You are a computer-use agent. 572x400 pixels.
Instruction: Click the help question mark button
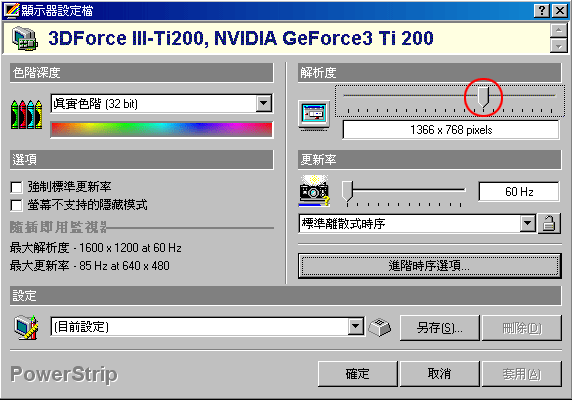coord(542,11)
